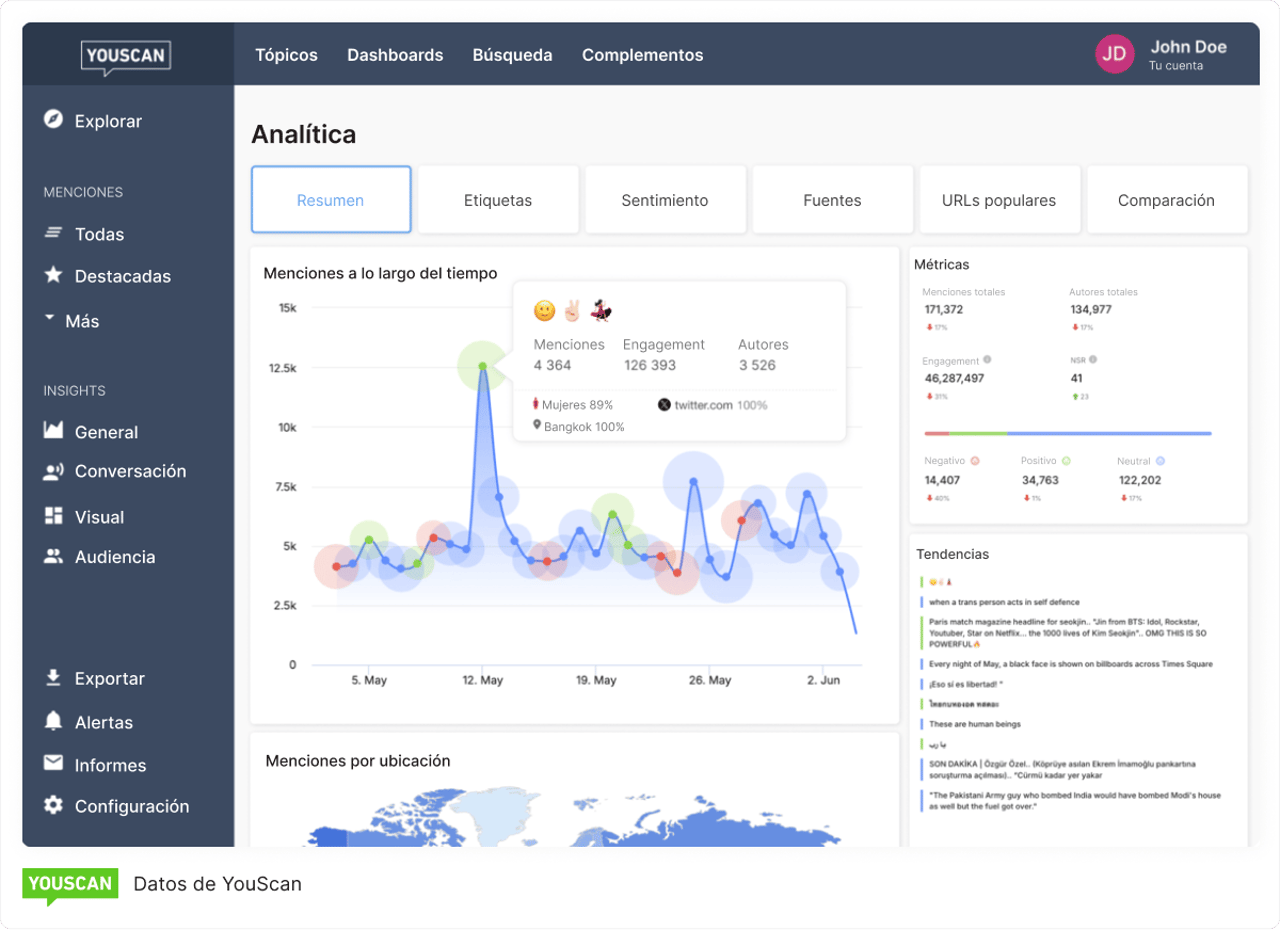Click the Destacadas star icon
Screen dimensions: 1280x930
click(x=54, y=275)
